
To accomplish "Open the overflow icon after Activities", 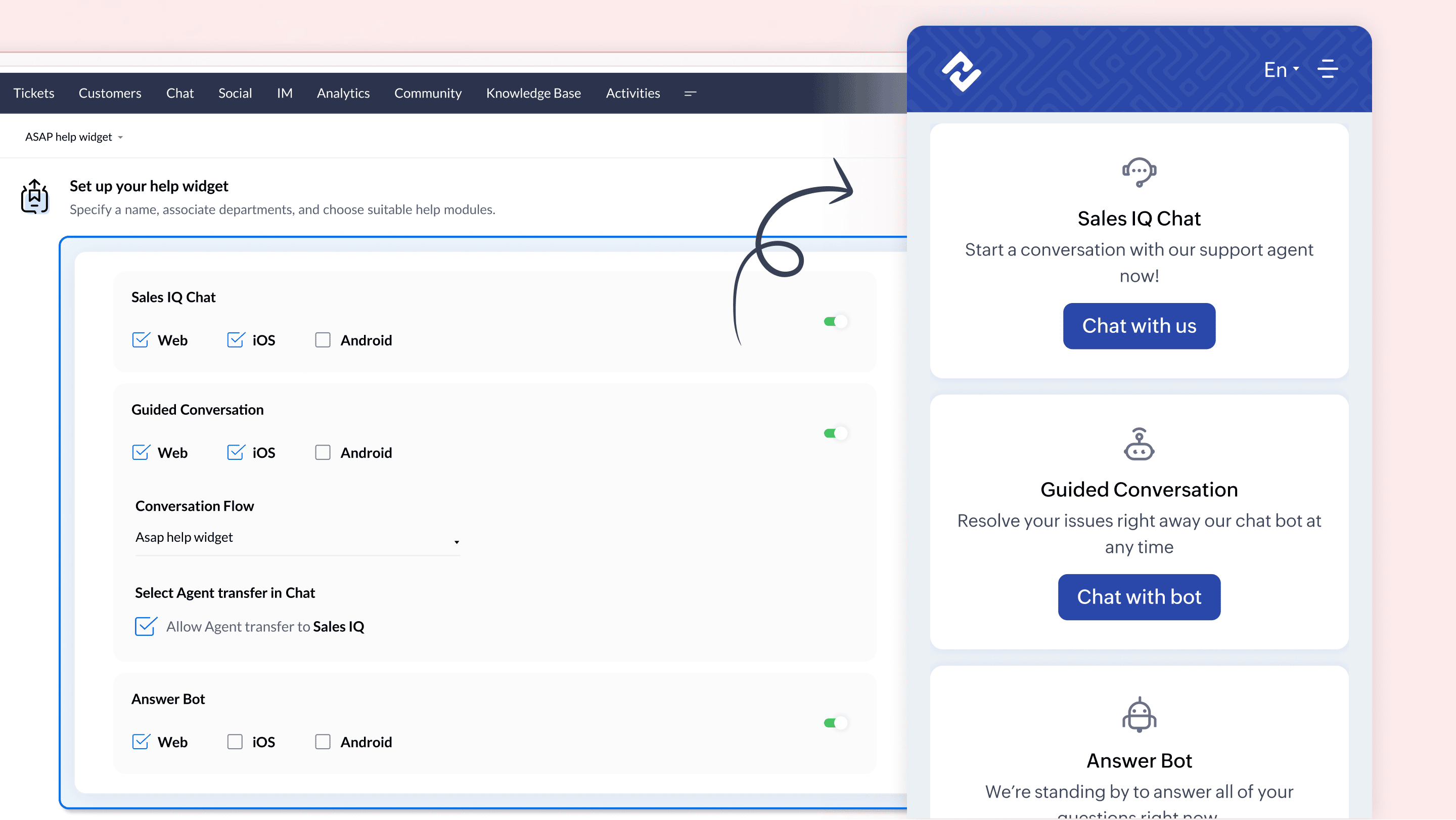I will click(x=690, y=93).
